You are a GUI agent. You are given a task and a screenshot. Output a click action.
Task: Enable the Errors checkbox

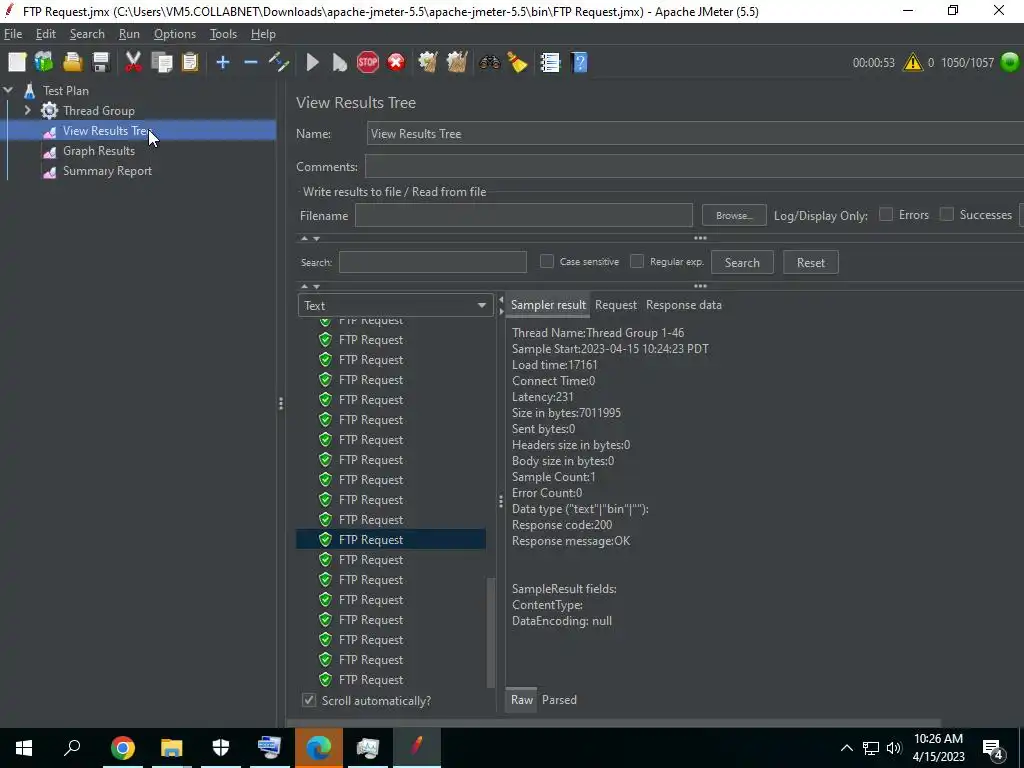pos(886,214)
